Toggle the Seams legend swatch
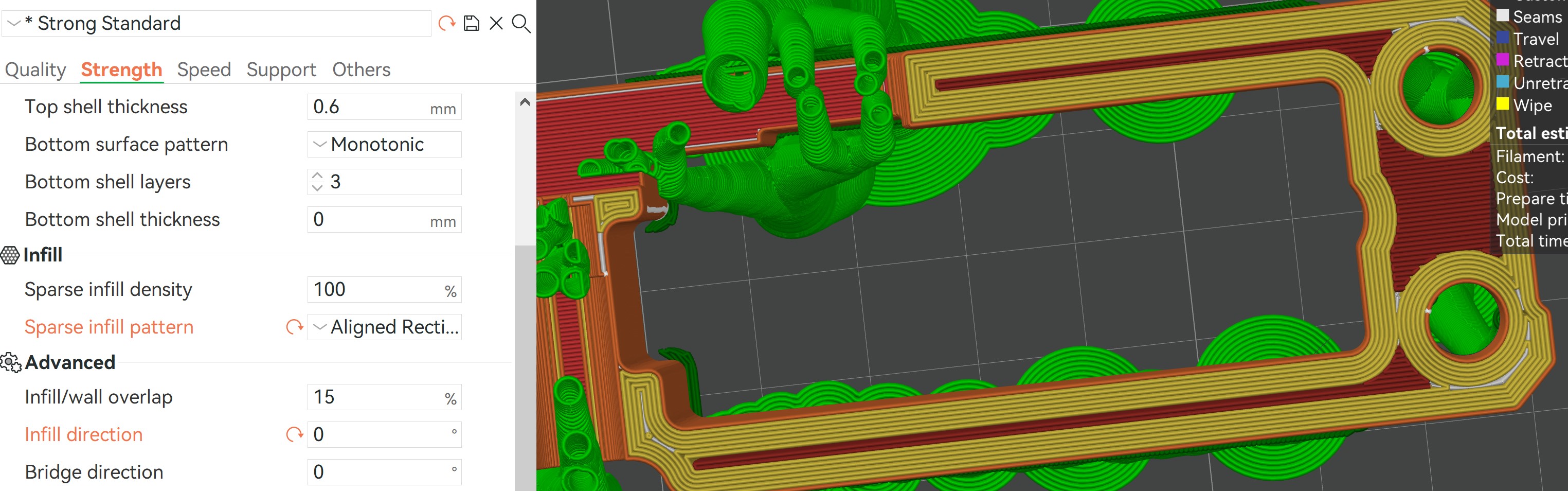 point(1502,16)
